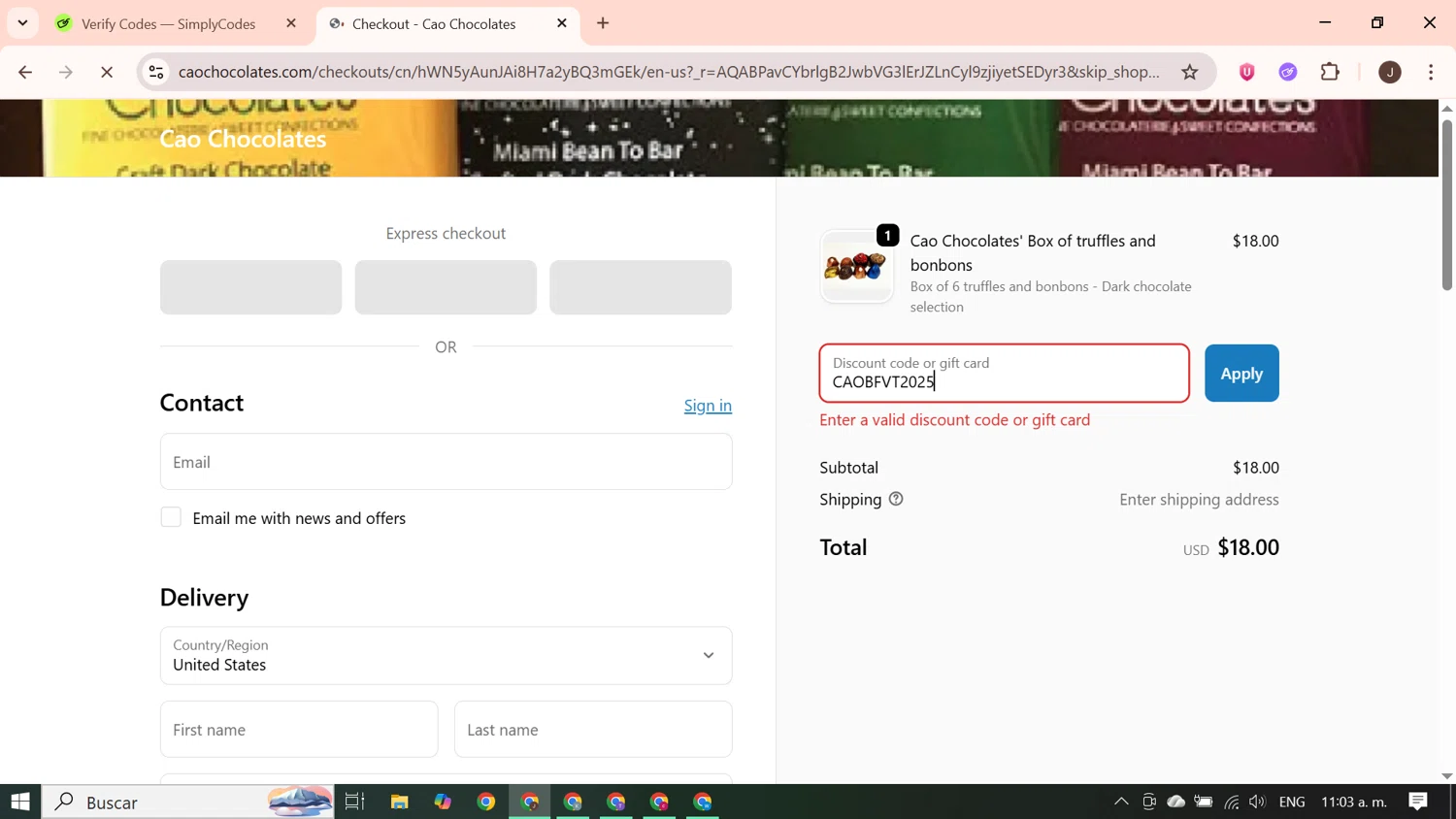
Task: Switch to the Verify Codes SimplyCodes tab
Action: (168, 23)
